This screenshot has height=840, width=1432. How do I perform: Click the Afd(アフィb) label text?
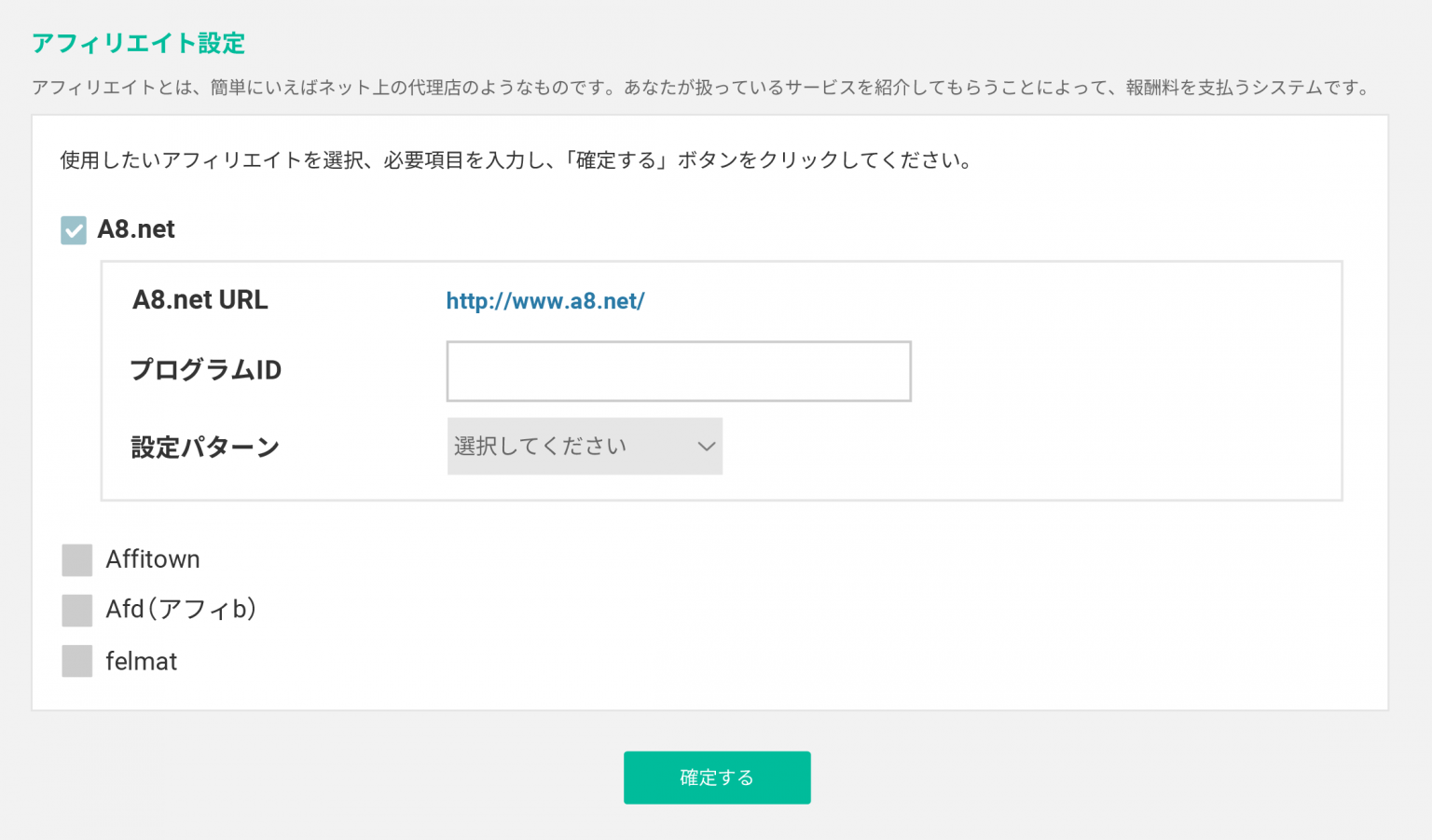181,610
